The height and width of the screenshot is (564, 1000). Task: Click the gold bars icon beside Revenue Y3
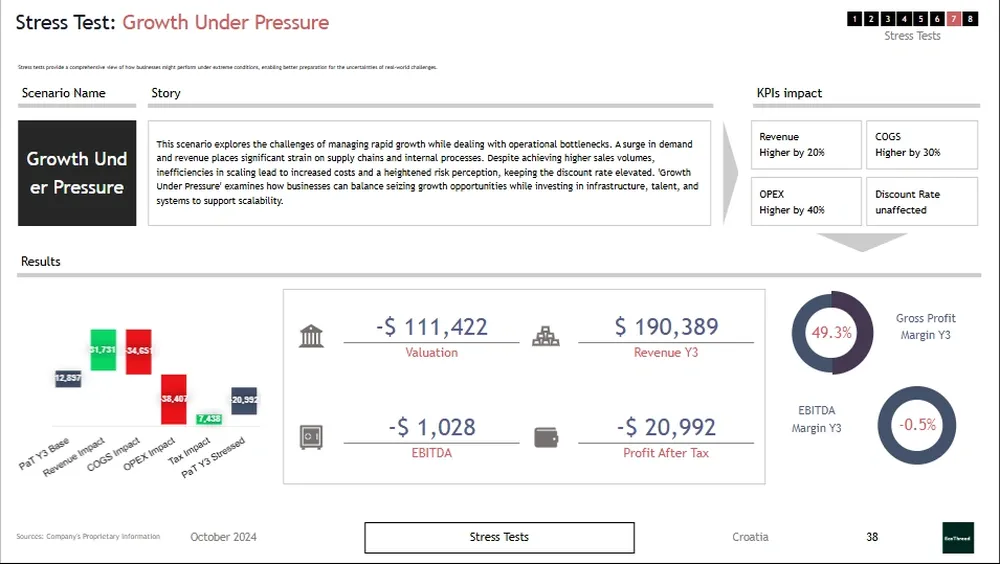(546, 336)
